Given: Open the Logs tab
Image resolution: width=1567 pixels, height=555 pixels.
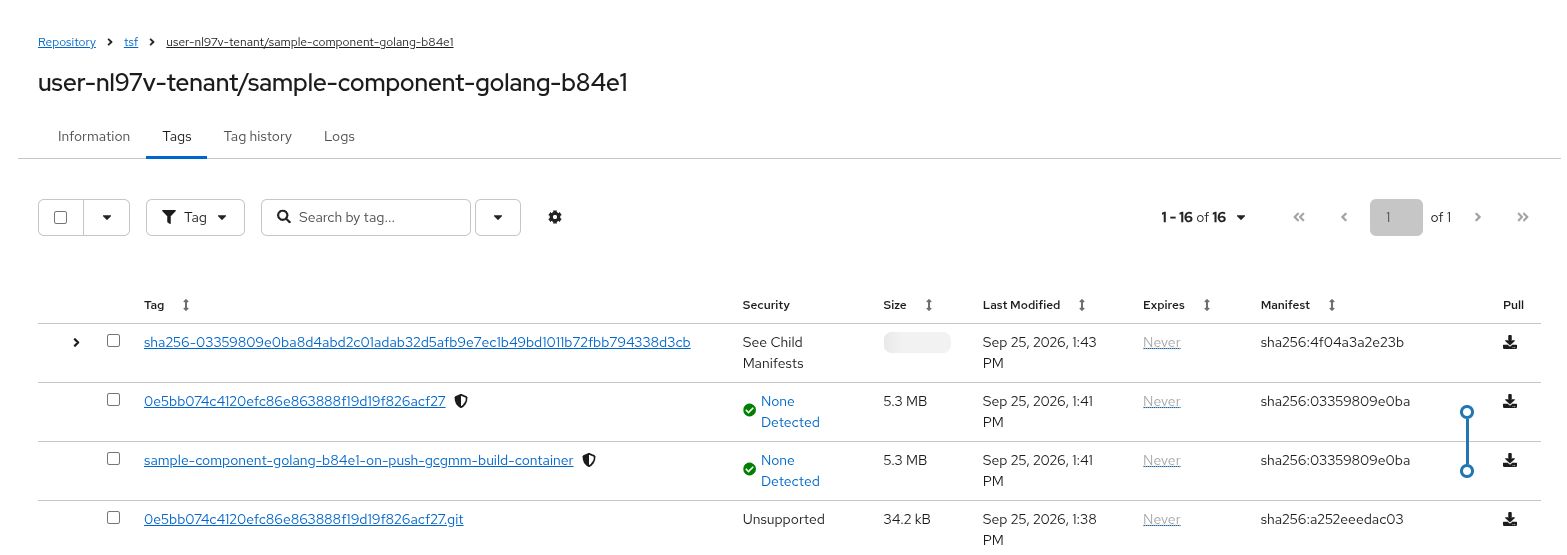Looking at the screenshot, I should pyautogui.click(x=339, y=136).
